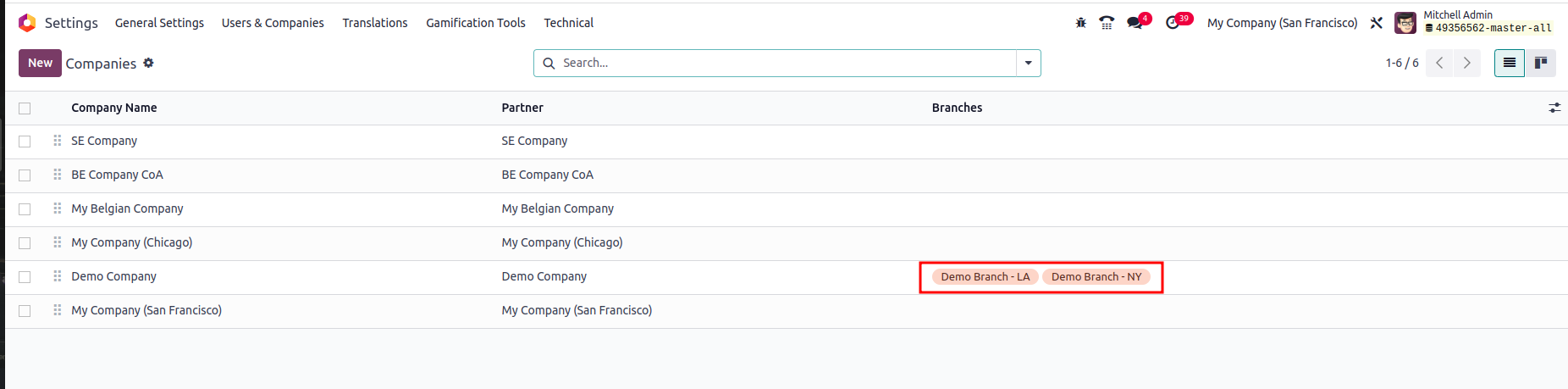Open the Technical menu

coord(568,23)
